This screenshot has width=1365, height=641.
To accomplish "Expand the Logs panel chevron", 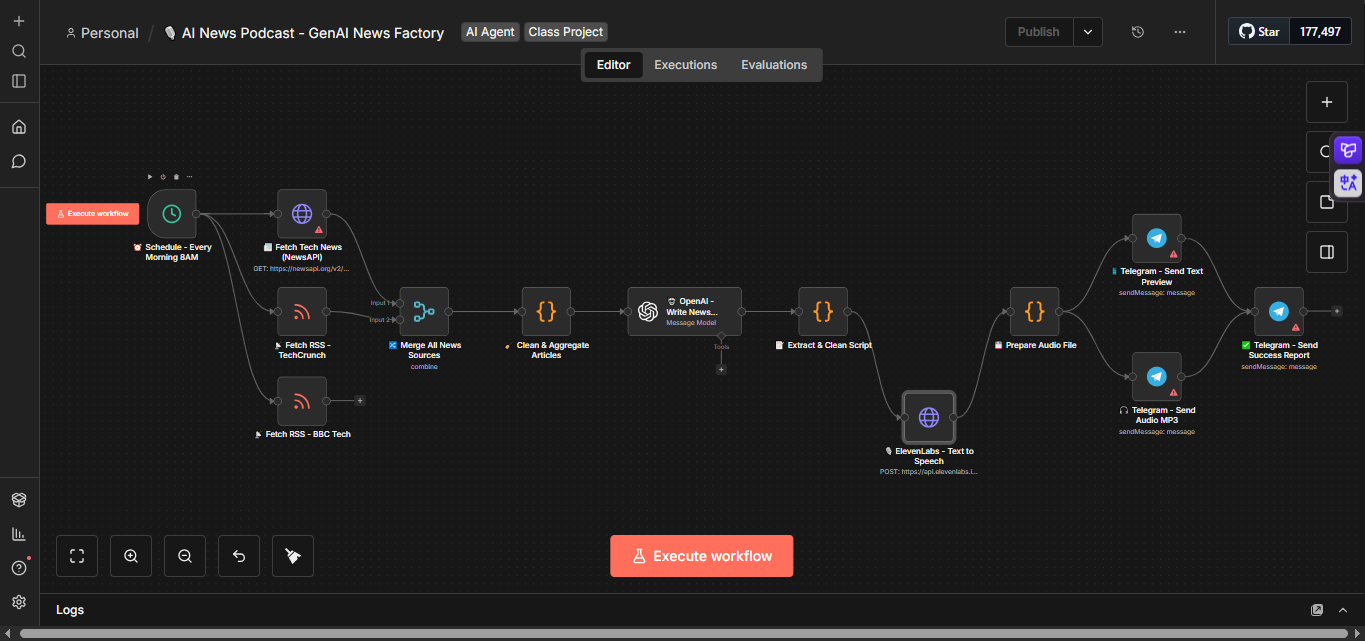I will coord(1343,610).
